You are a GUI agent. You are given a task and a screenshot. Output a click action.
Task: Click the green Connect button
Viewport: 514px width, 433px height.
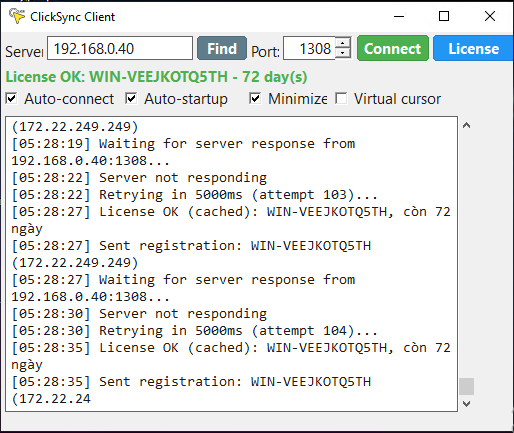click(393, 48)
